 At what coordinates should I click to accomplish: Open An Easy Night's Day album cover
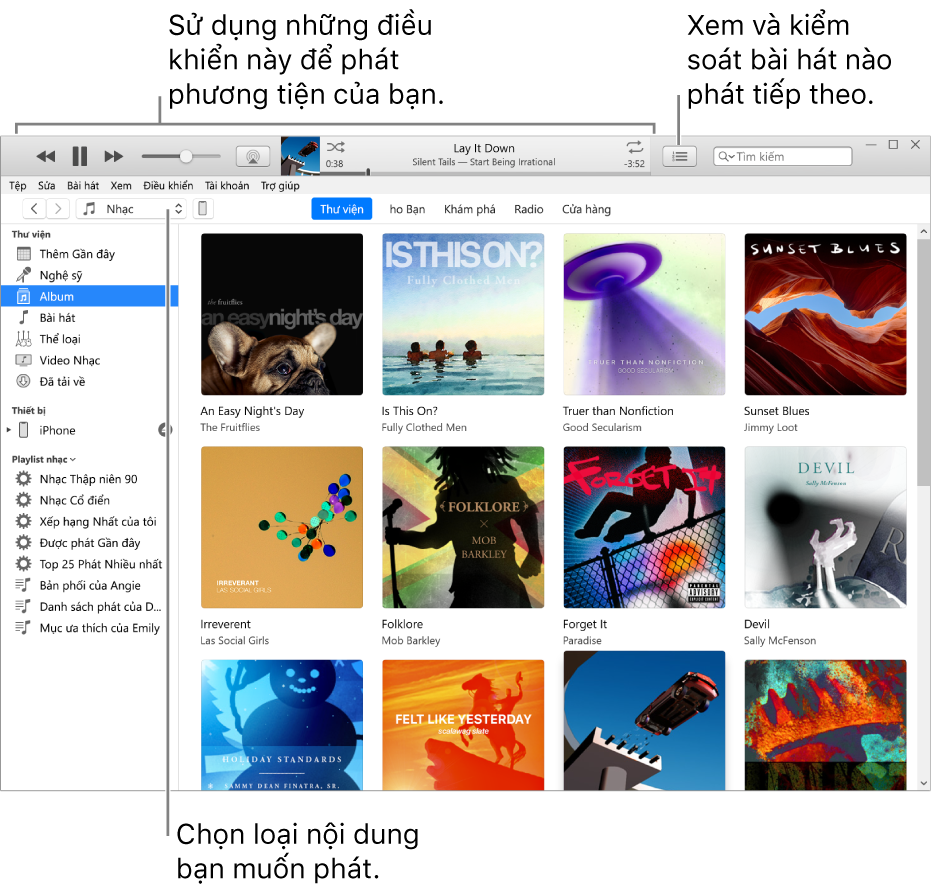coord(281,314)
